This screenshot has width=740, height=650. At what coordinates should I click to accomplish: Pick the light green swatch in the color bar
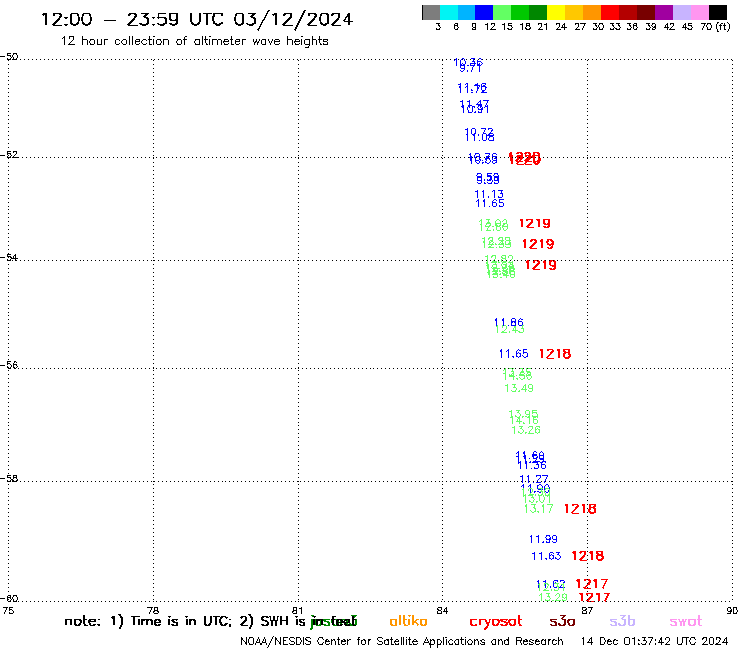click(x=502, y=12)
